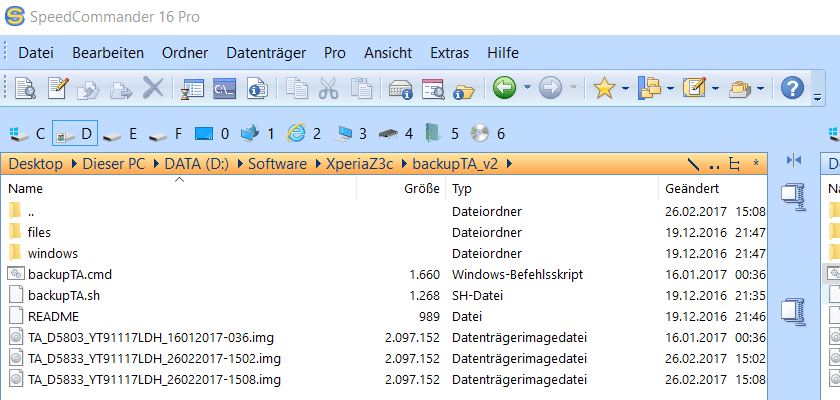Click the notes edit toolbar icon

point(694,88)
